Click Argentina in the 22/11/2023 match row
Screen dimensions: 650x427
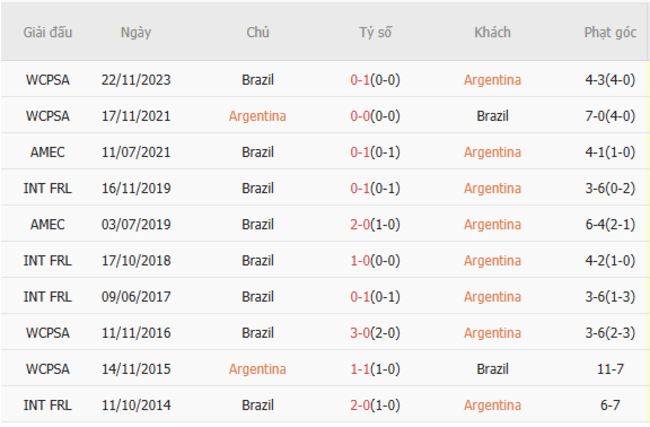tap(492, 79)
